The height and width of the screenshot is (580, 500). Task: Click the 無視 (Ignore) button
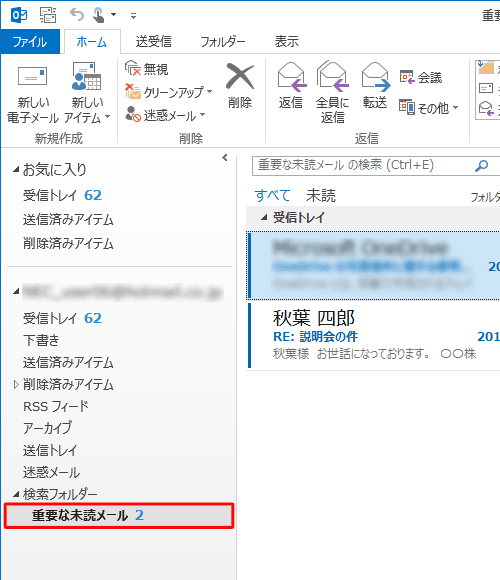coord(147,69)
